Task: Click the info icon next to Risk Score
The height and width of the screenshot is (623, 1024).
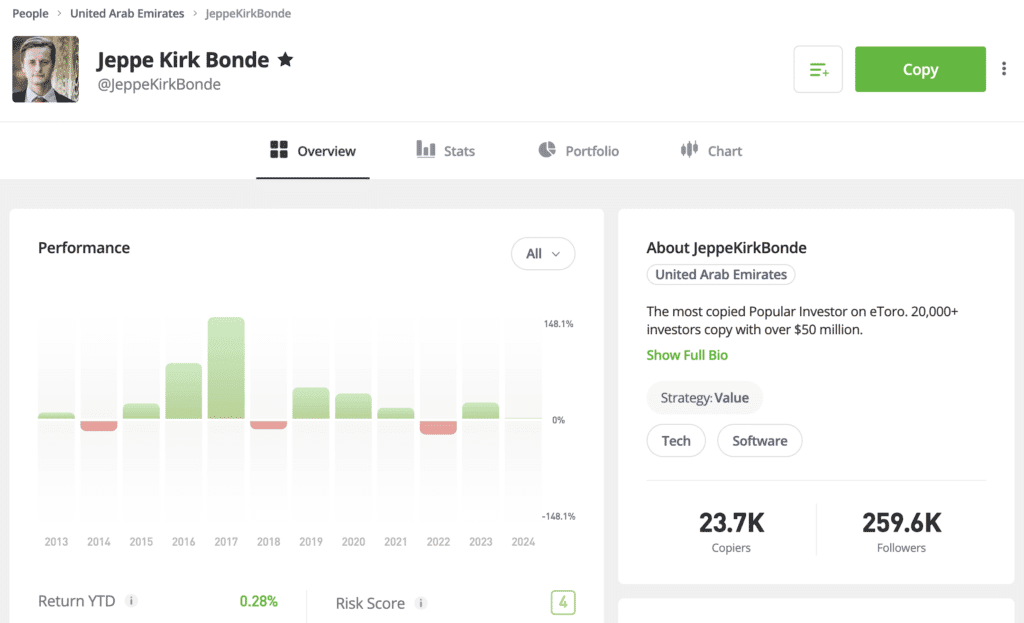Action: [x=421, y=603]
